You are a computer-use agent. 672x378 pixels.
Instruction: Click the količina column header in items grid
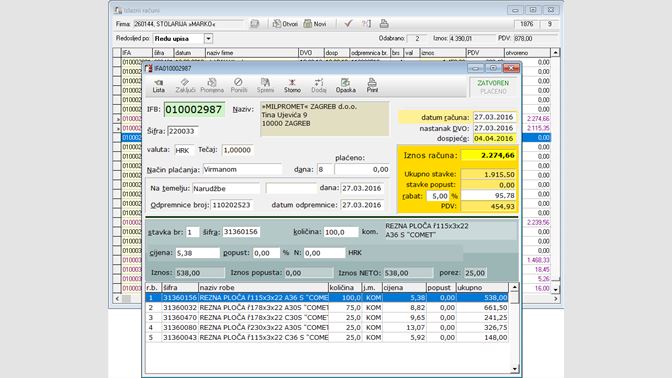coord(345,288)
